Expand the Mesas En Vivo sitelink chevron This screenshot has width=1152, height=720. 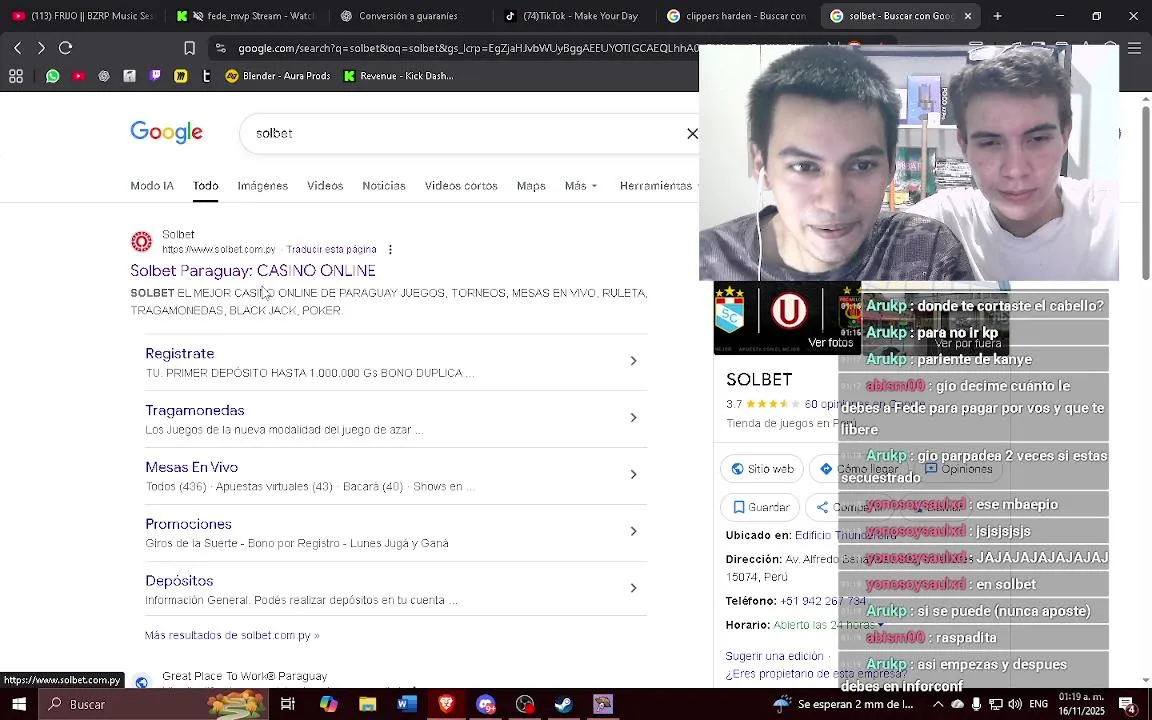click(x=633, y=475)
